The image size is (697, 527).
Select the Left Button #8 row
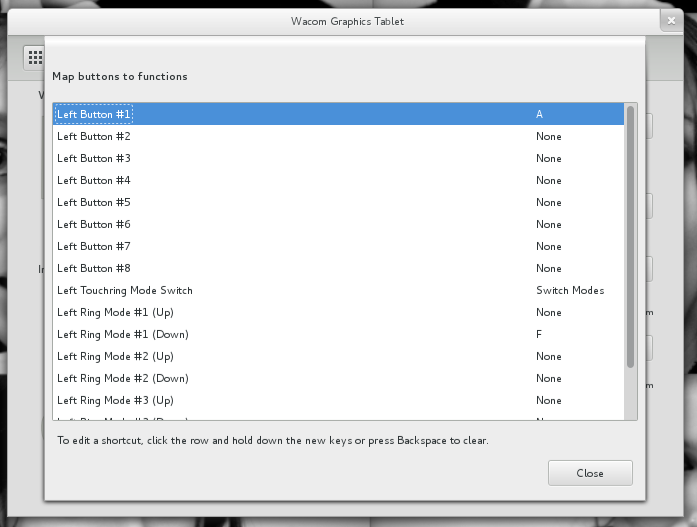[x=338, y=268]
